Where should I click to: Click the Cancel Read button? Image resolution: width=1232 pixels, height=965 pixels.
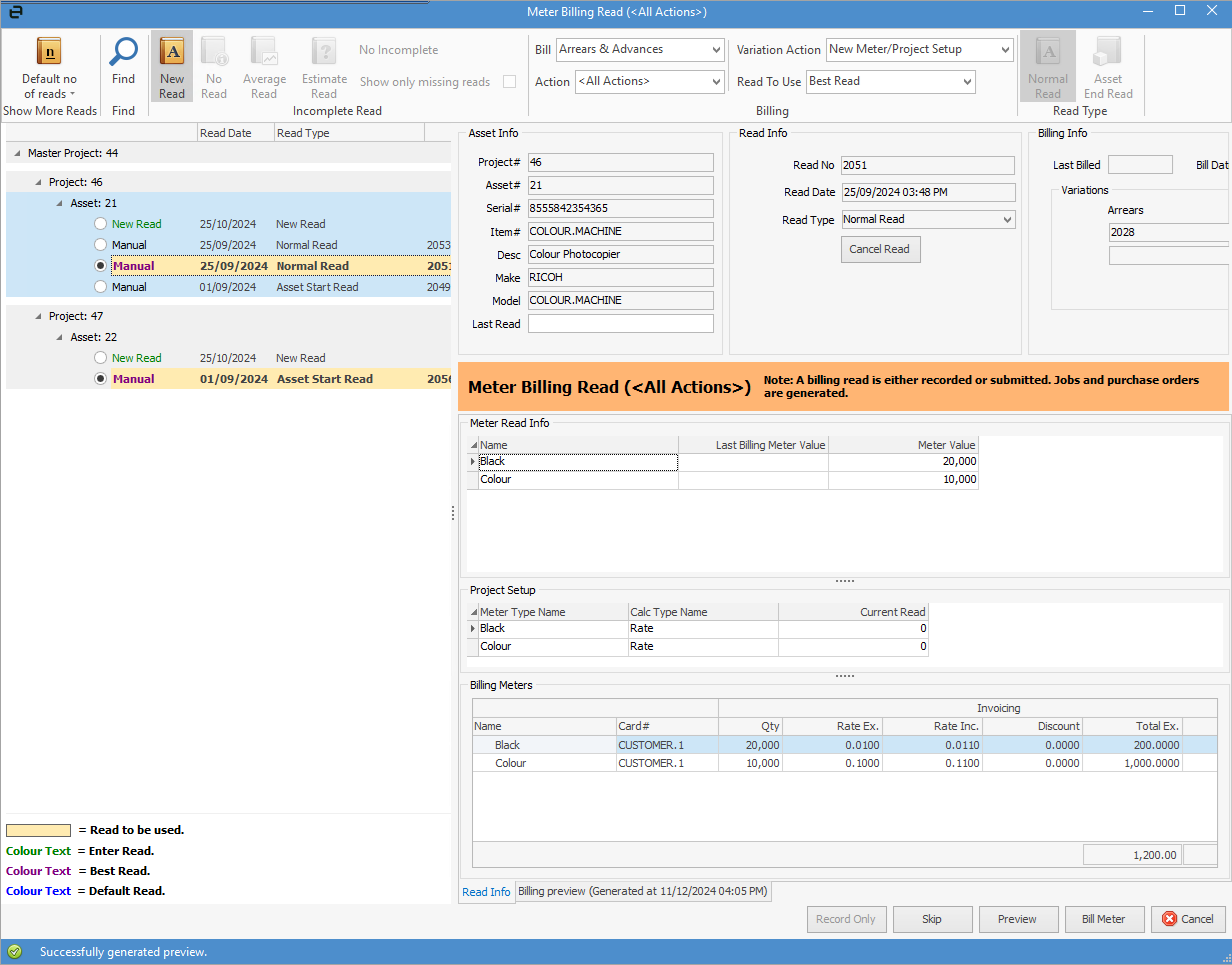tap(880, 249)
